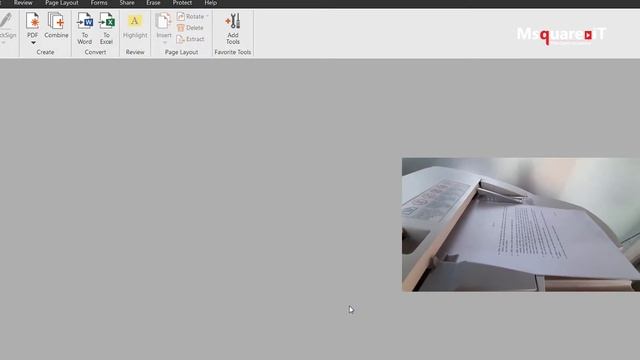
Task: Open the Forms tab
Action: coord(99,3)
